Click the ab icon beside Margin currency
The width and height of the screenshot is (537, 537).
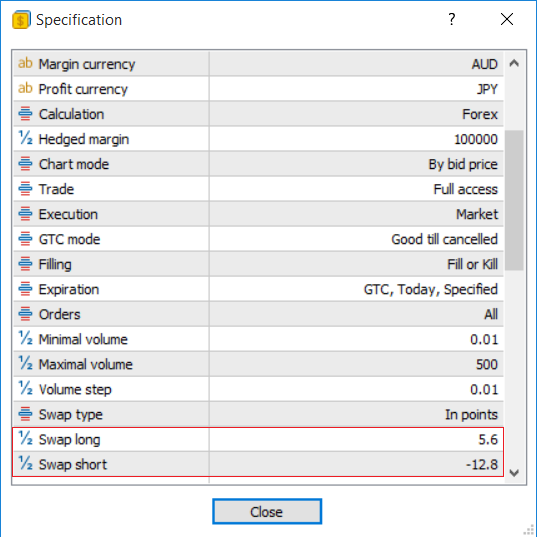[25, 63]
